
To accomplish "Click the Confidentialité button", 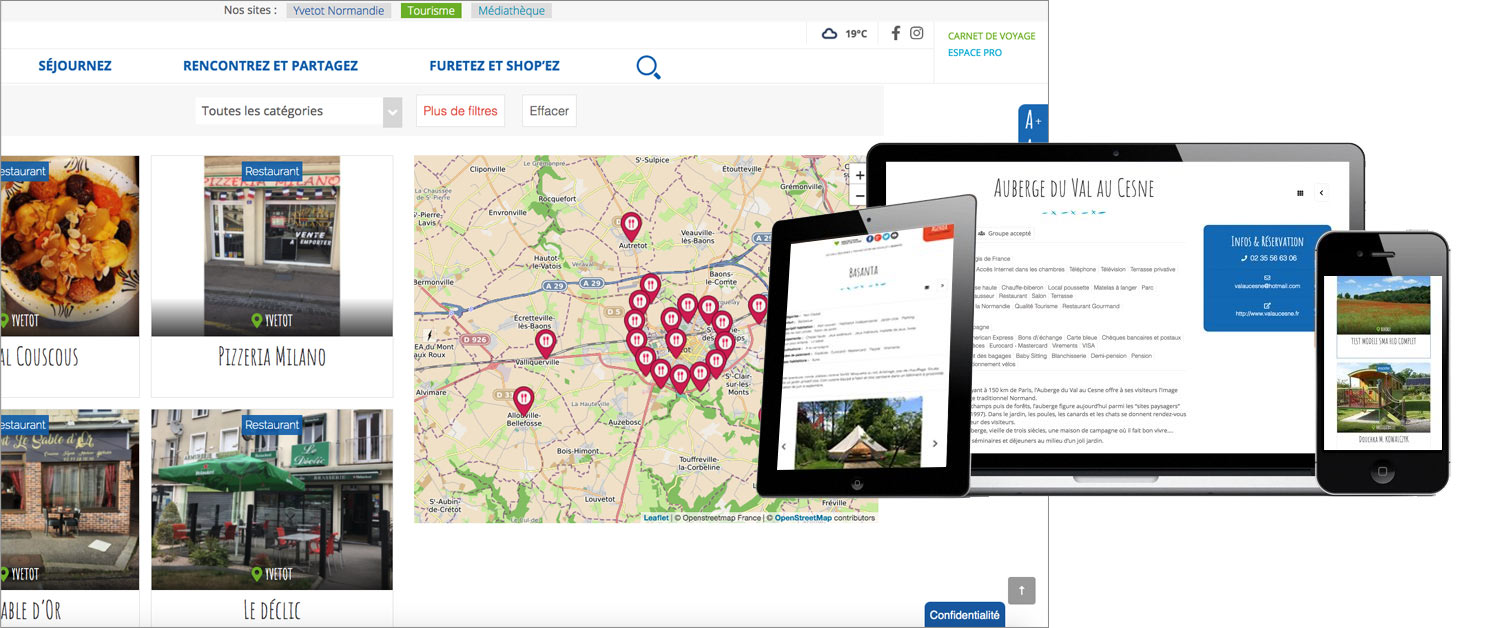I will 964,615.
